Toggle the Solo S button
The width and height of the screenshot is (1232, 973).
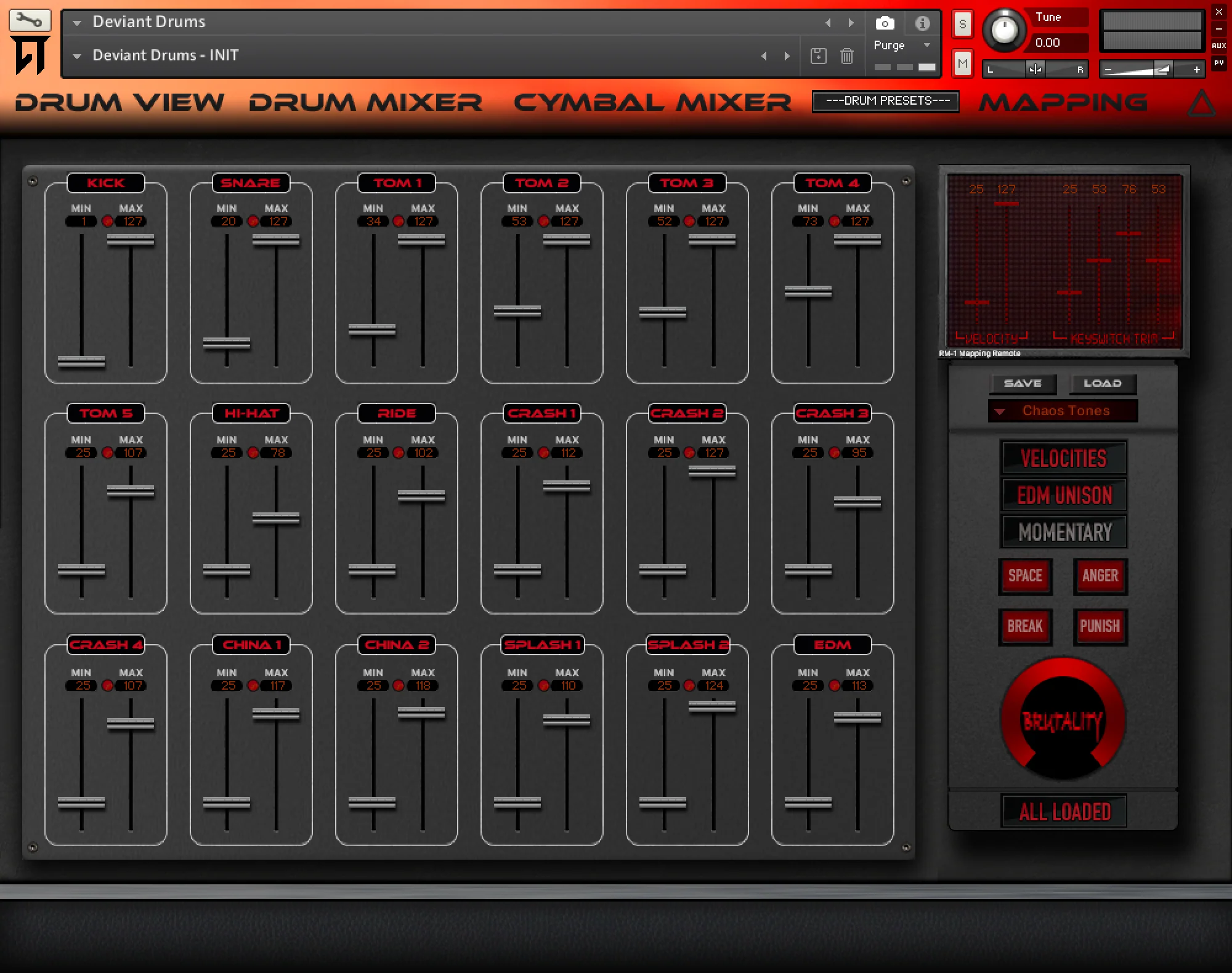tap(962, 25)
